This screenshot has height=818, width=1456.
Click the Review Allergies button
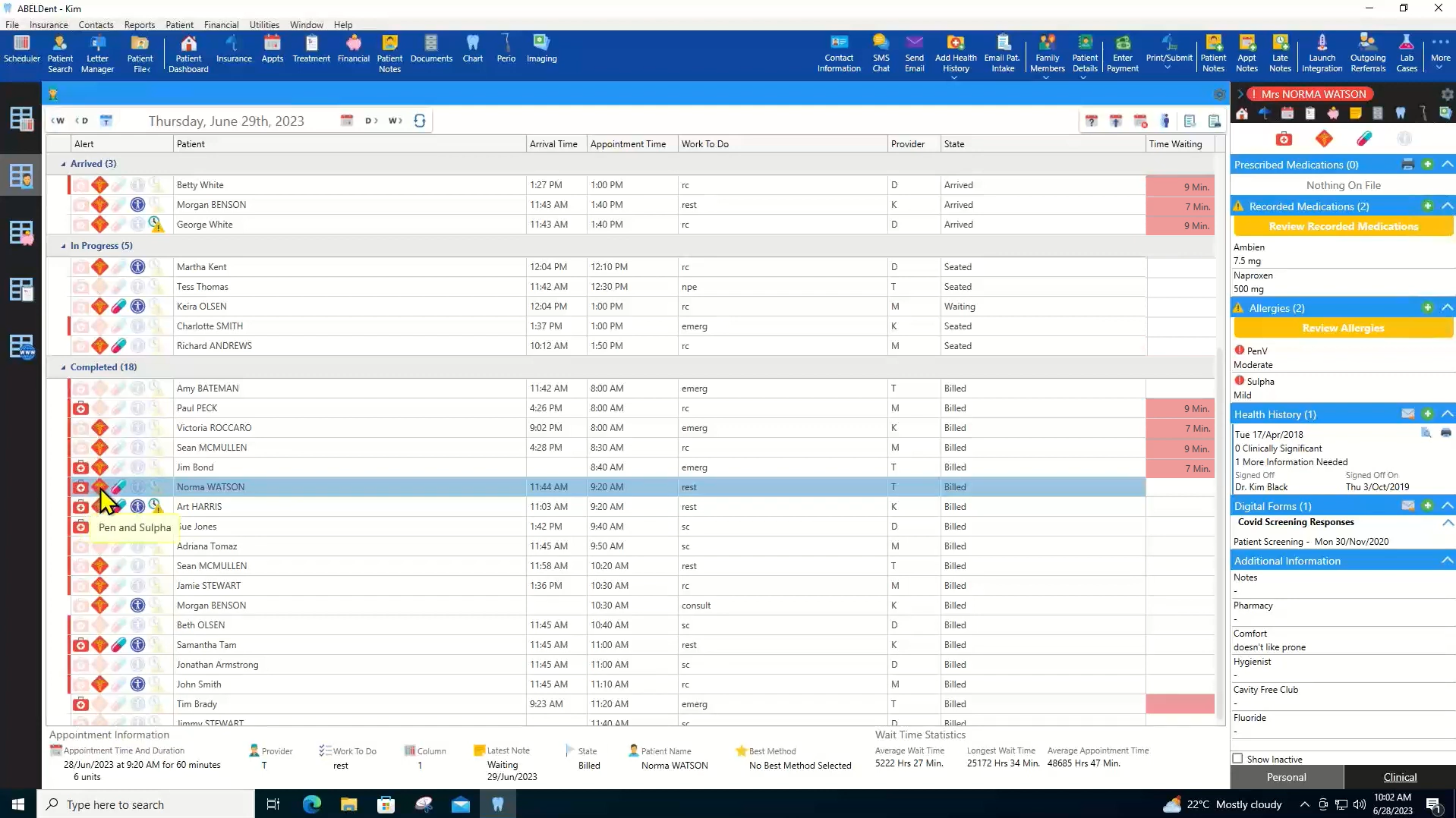click(1343, 328)
